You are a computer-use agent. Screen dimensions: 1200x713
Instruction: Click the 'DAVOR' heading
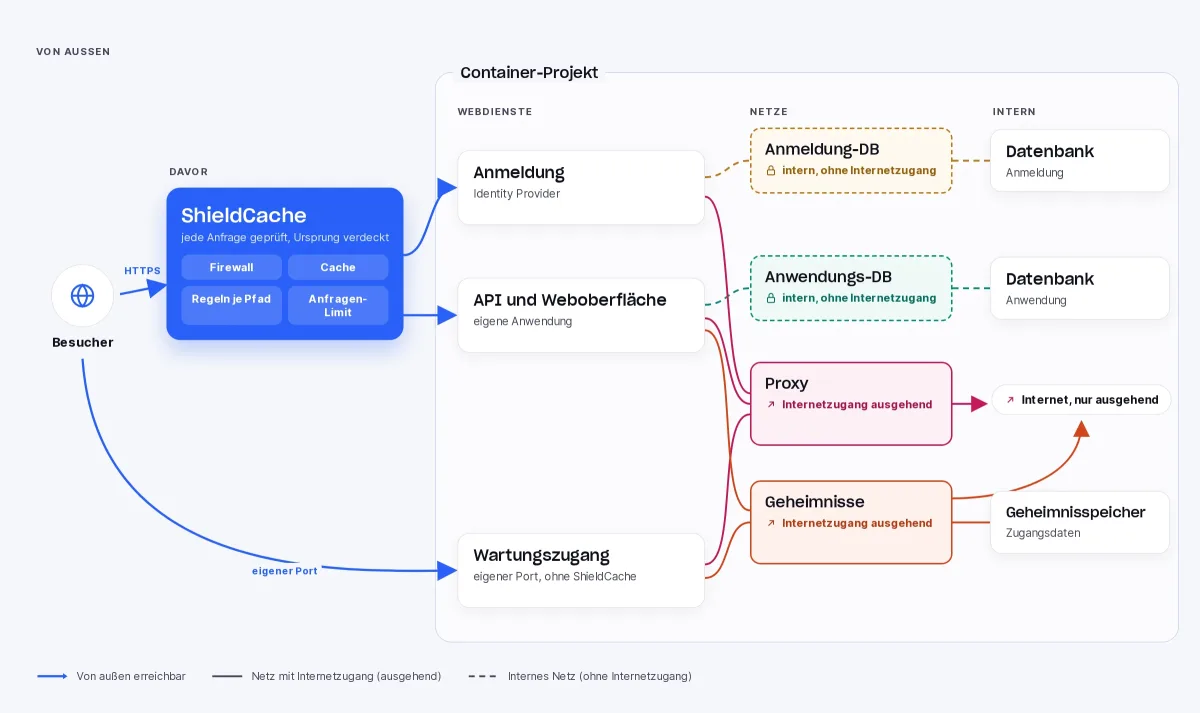tap(188, 172)
